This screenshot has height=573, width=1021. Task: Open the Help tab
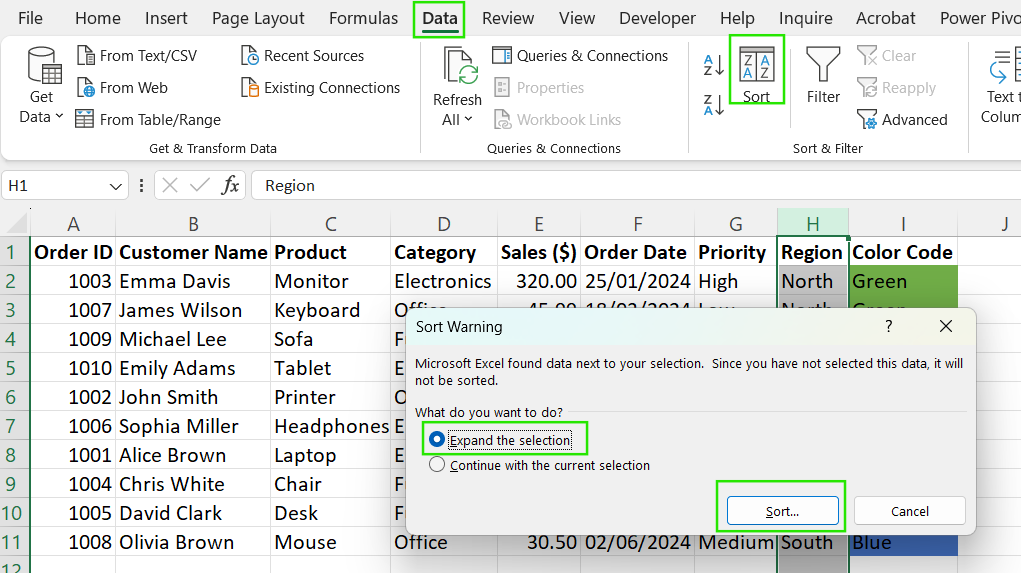[737, 18]
